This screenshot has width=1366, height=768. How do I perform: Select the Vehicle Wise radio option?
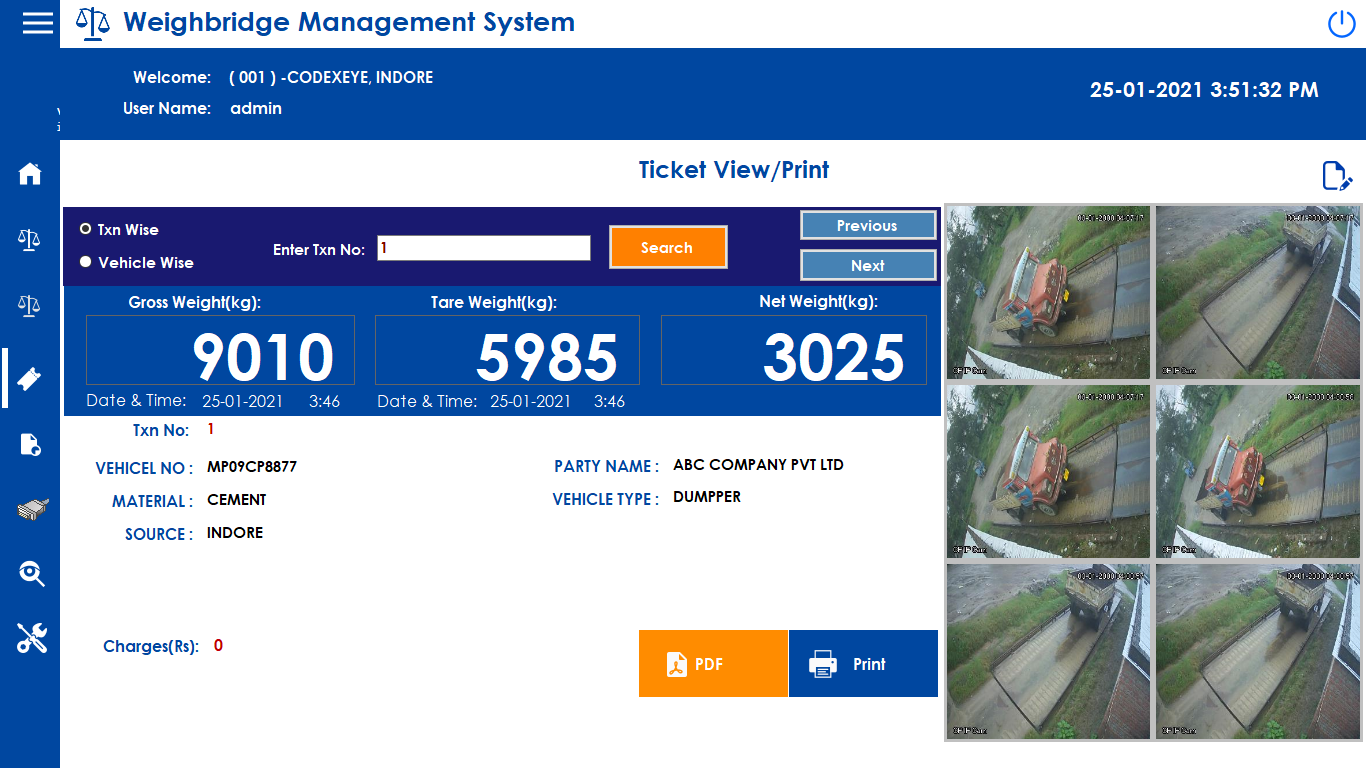[86, 262]
